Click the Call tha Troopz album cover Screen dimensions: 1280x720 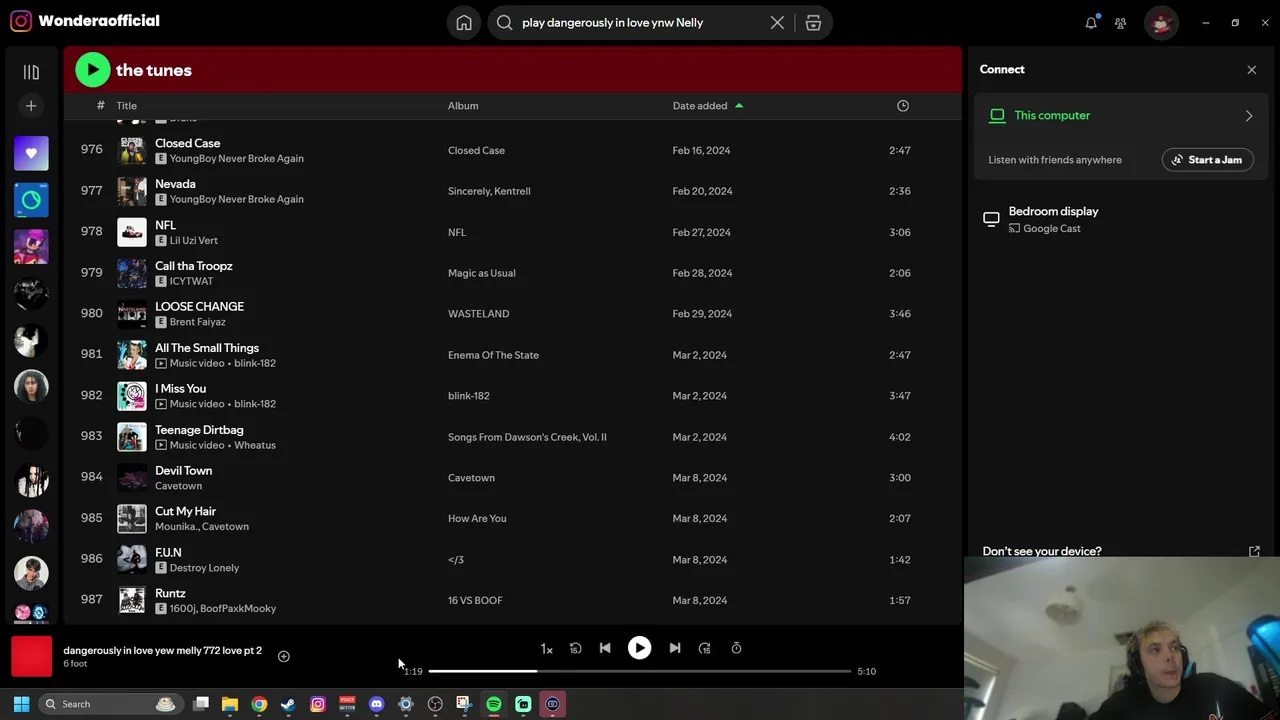pyautogui.click(x=132, y=273)
